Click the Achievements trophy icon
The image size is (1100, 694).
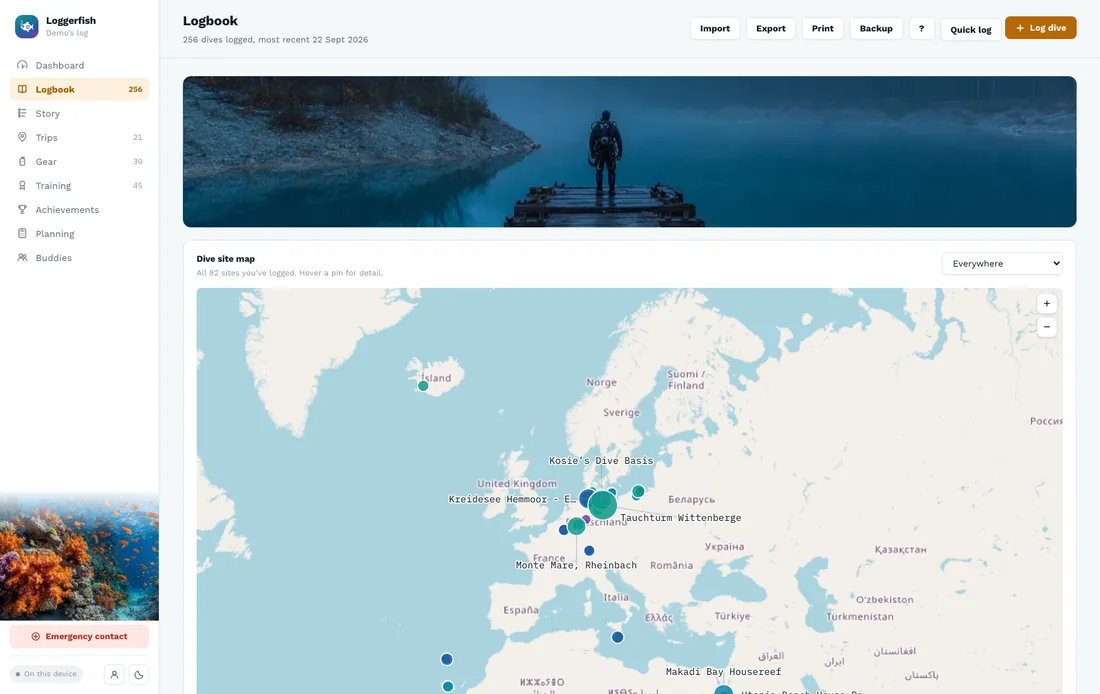[22, 210]
